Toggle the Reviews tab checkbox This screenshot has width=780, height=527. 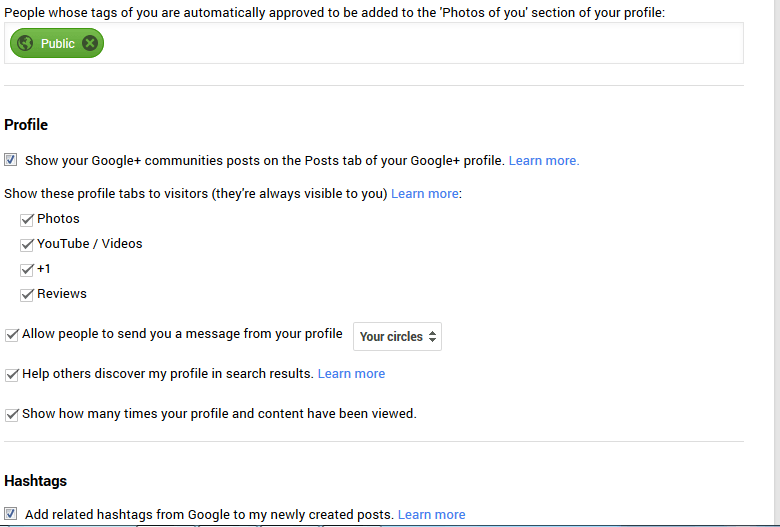[26, 295]
